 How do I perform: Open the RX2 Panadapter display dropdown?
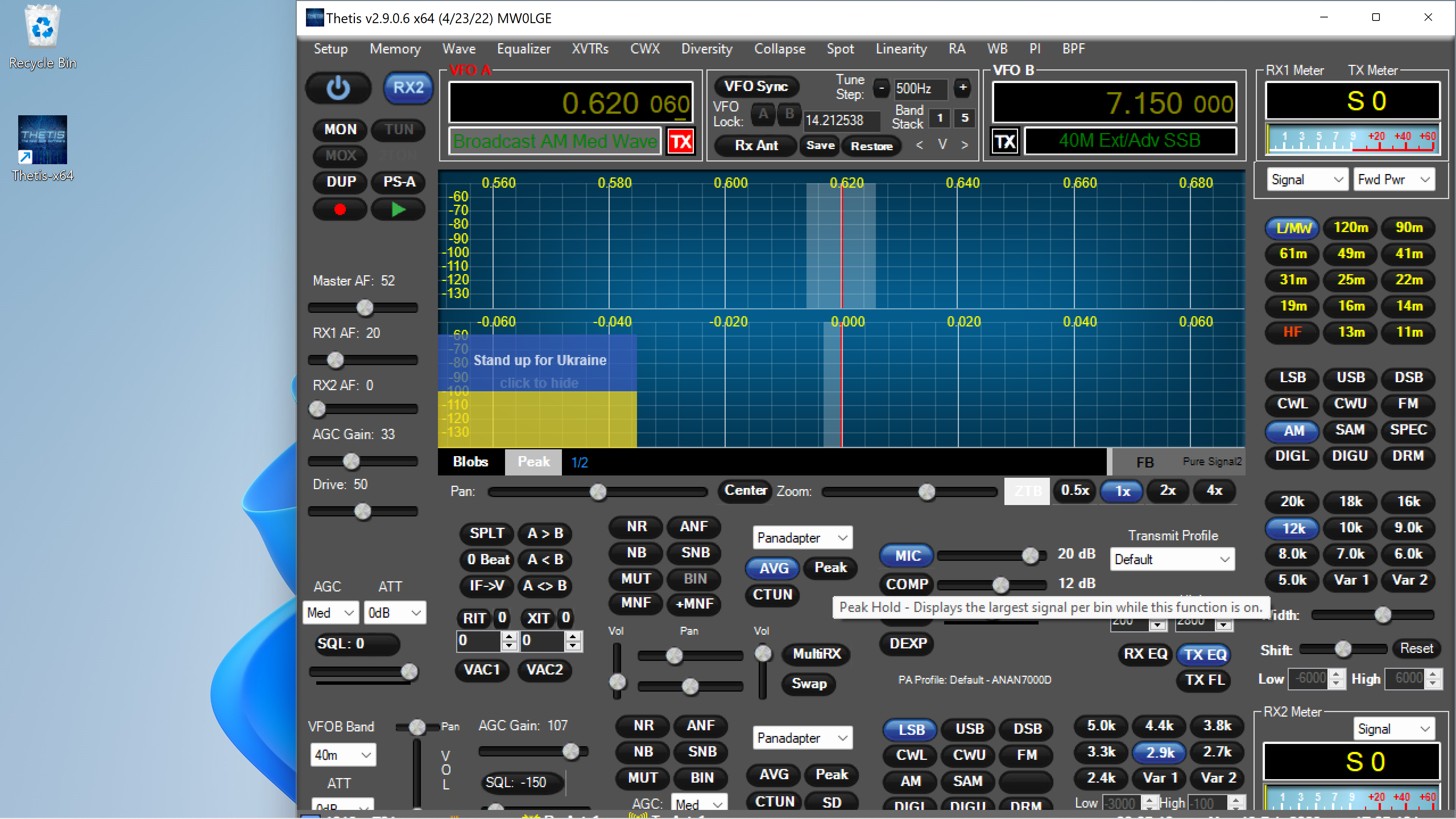click(x=802, y=737)
